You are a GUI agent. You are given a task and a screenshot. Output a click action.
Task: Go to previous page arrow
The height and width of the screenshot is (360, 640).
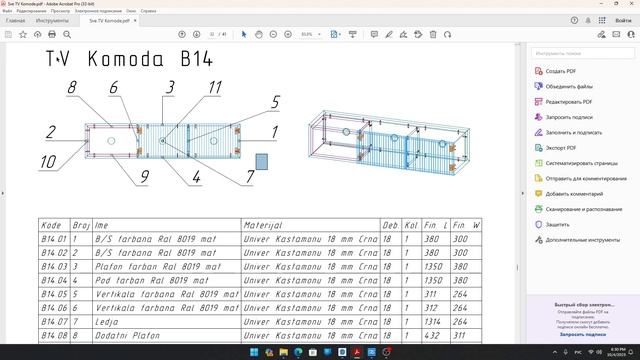(x=182, y=35)
